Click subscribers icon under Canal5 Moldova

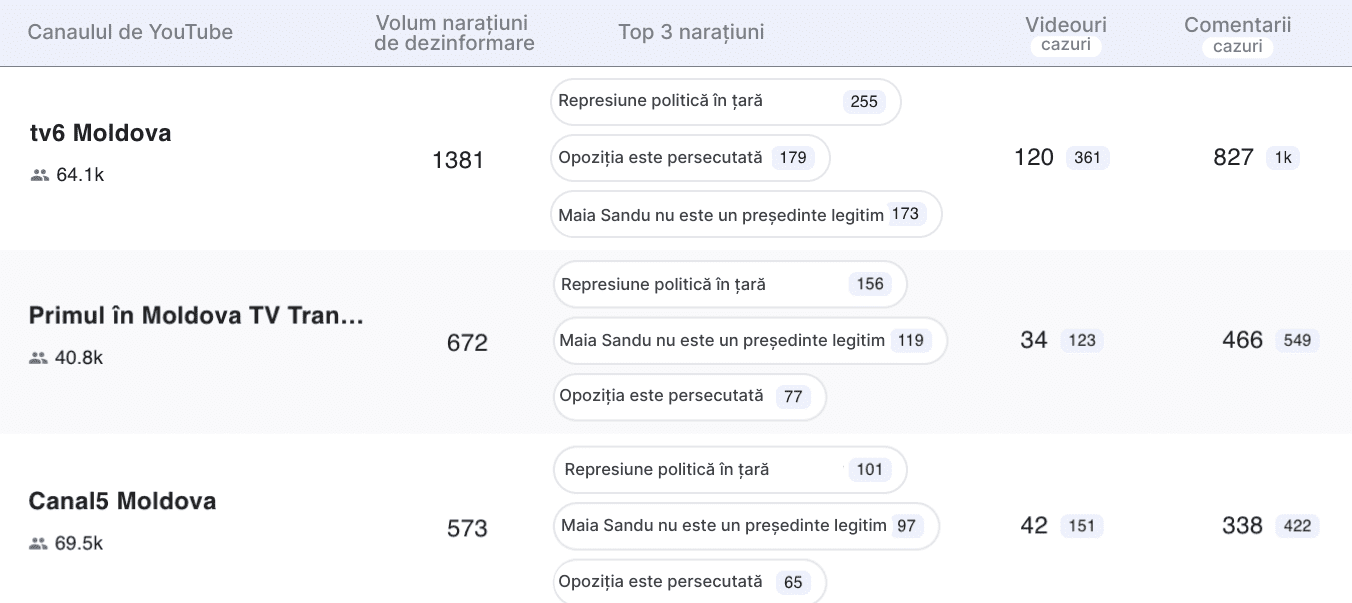pyautogui.click(x=39, y=544)
